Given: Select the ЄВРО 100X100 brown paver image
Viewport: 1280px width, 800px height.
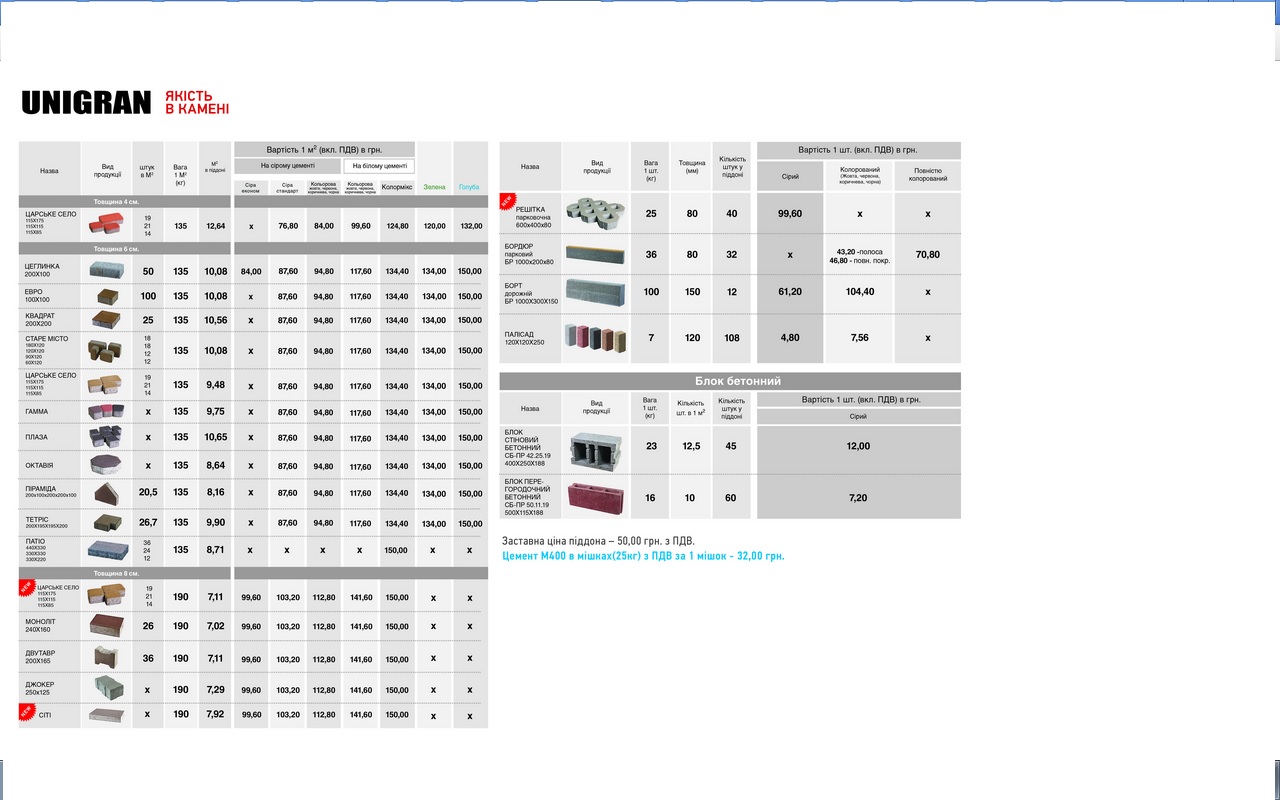Looking at the screenshot, I should pyautogui.click(x=107, y=296).
